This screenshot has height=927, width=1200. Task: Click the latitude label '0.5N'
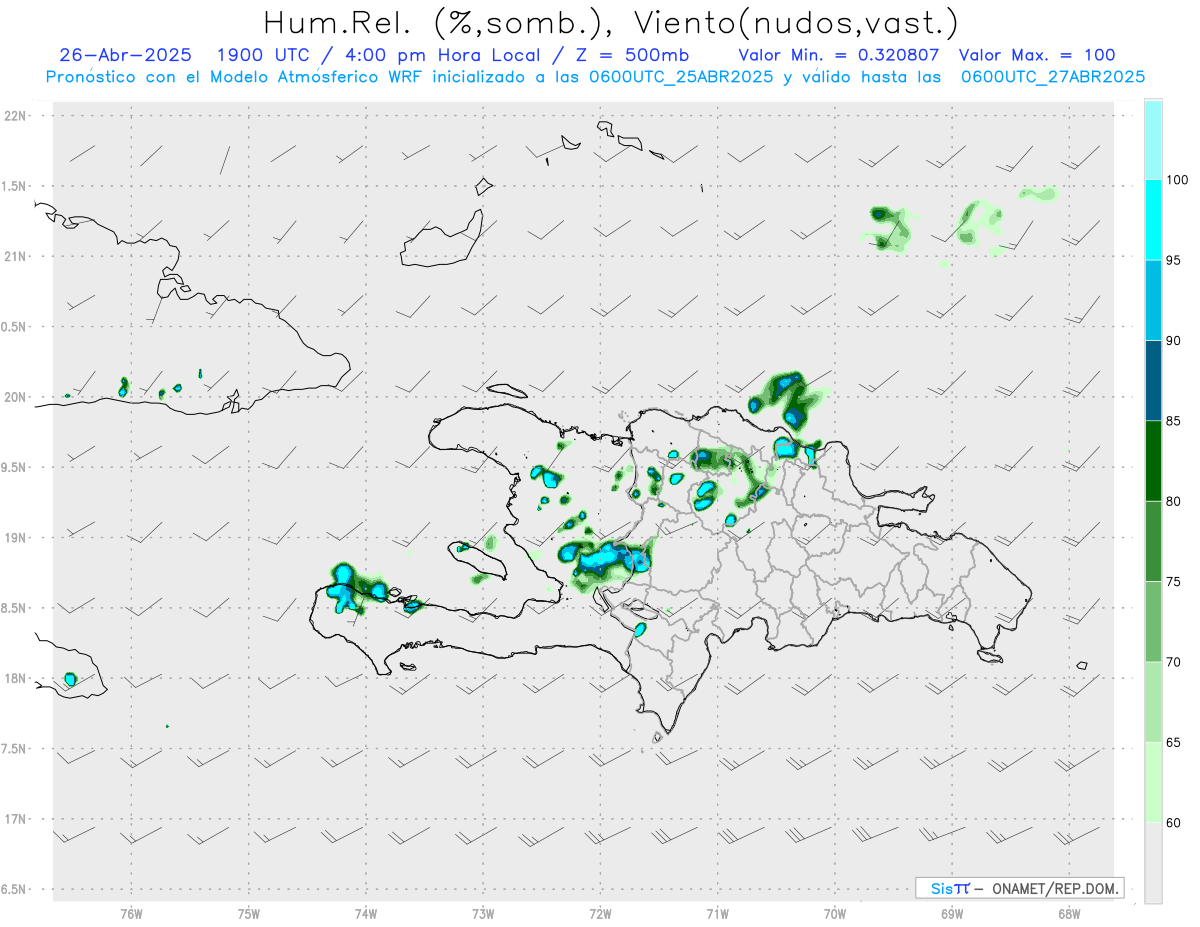(x=15, y=327)
